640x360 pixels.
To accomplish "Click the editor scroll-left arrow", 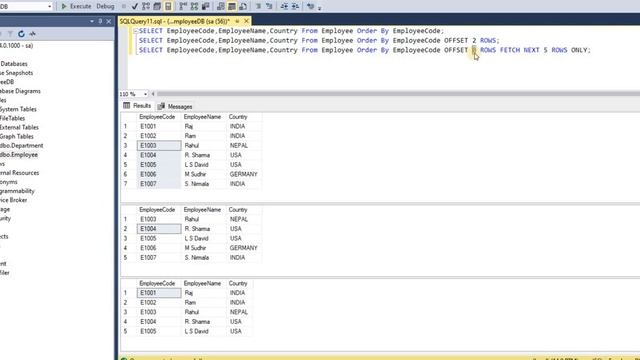I will [x=153, y=94].
